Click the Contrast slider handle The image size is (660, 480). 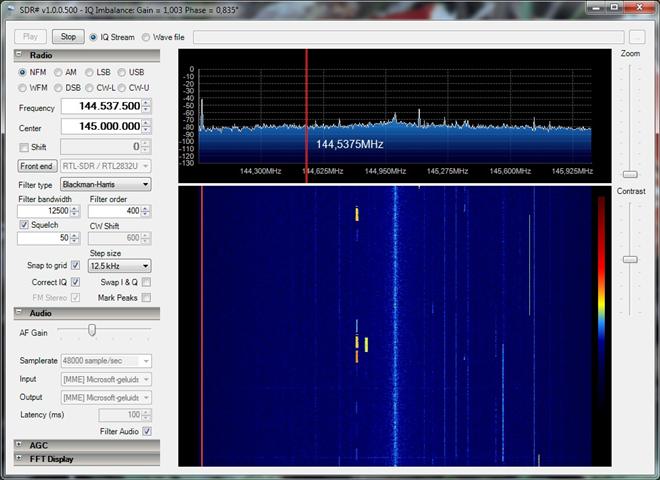pyautogui.click(x=630, y=259)
